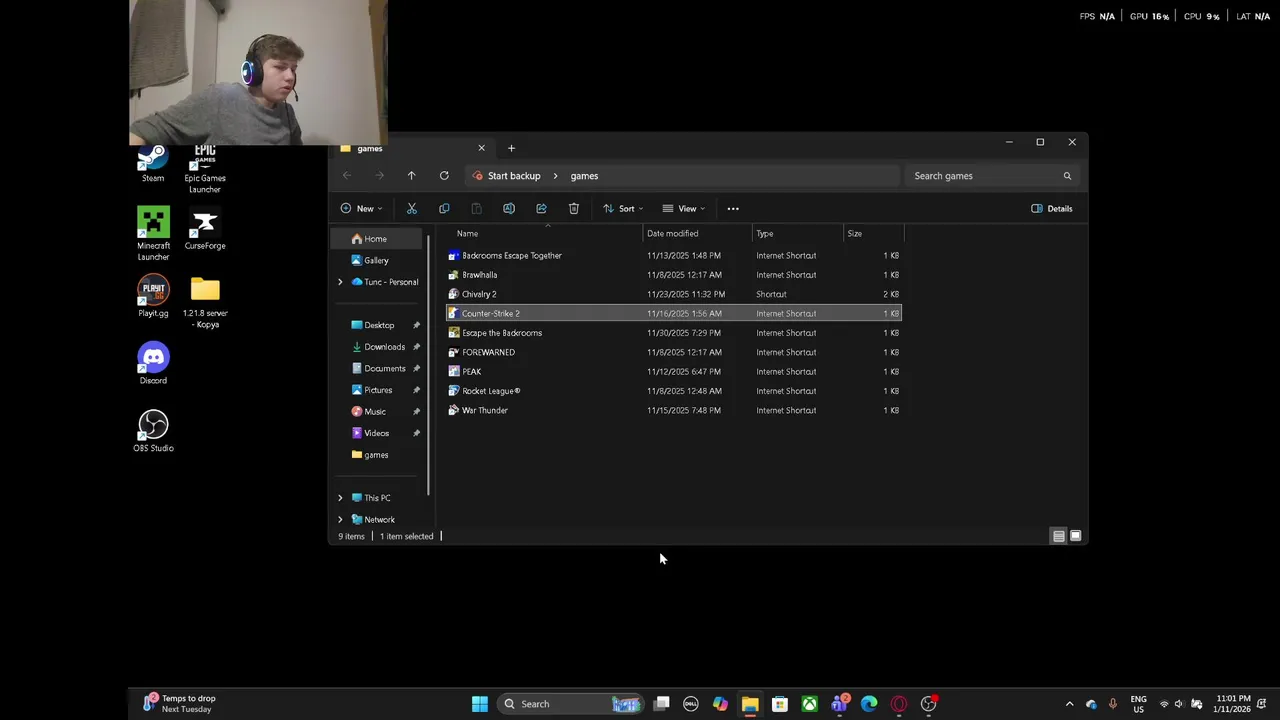Click the taskbar Search box

(569, 704)
